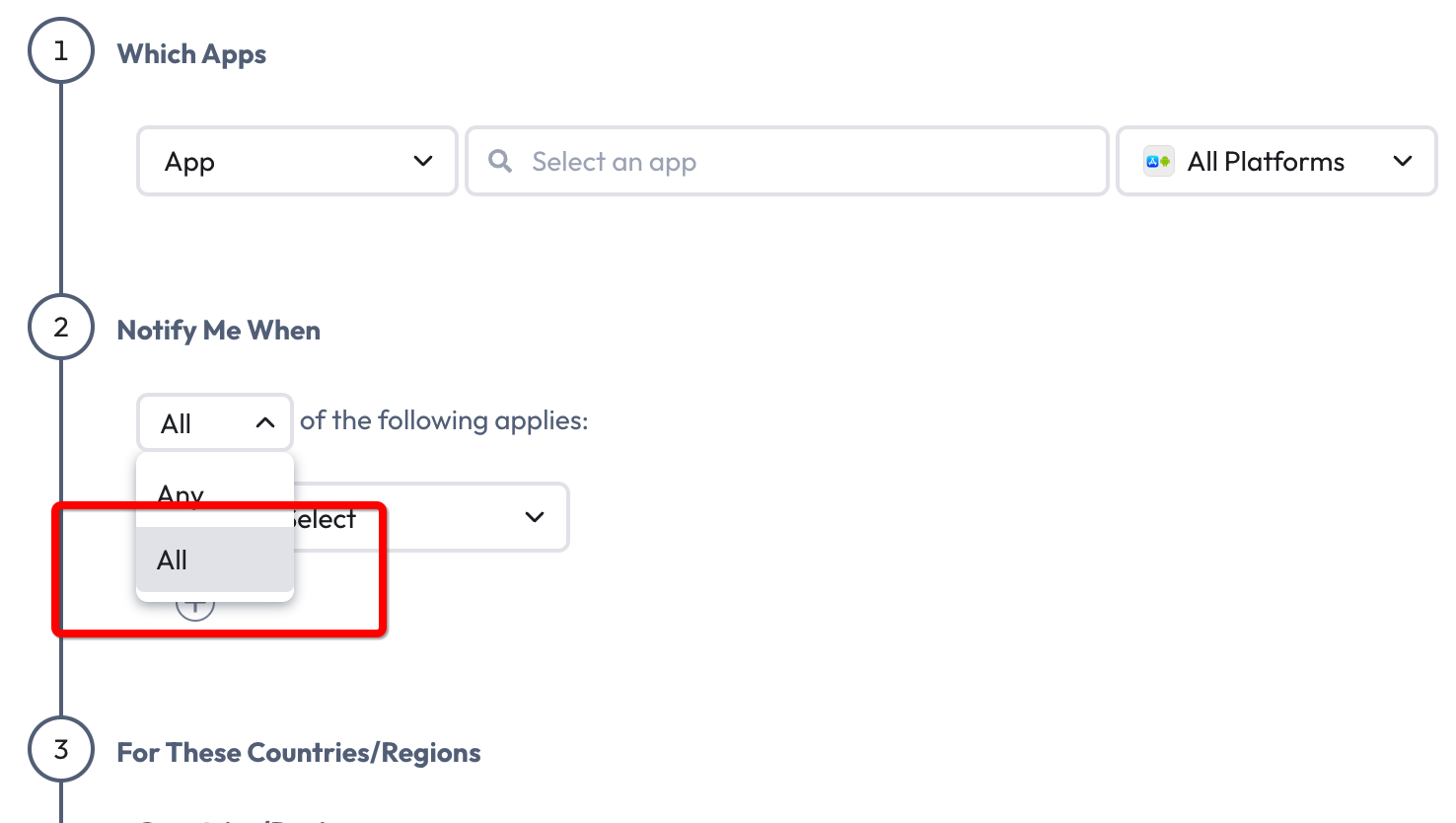Click the Select an app search field

point(787,161)
